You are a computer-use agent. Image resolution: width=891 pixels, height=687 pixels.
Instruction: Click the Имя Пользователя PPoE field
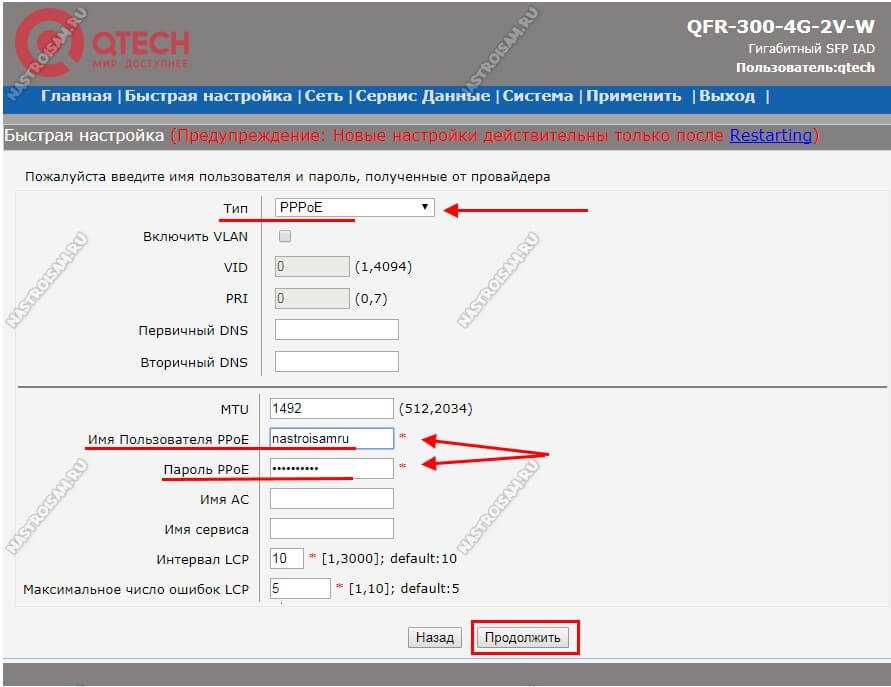pos(331,439)
